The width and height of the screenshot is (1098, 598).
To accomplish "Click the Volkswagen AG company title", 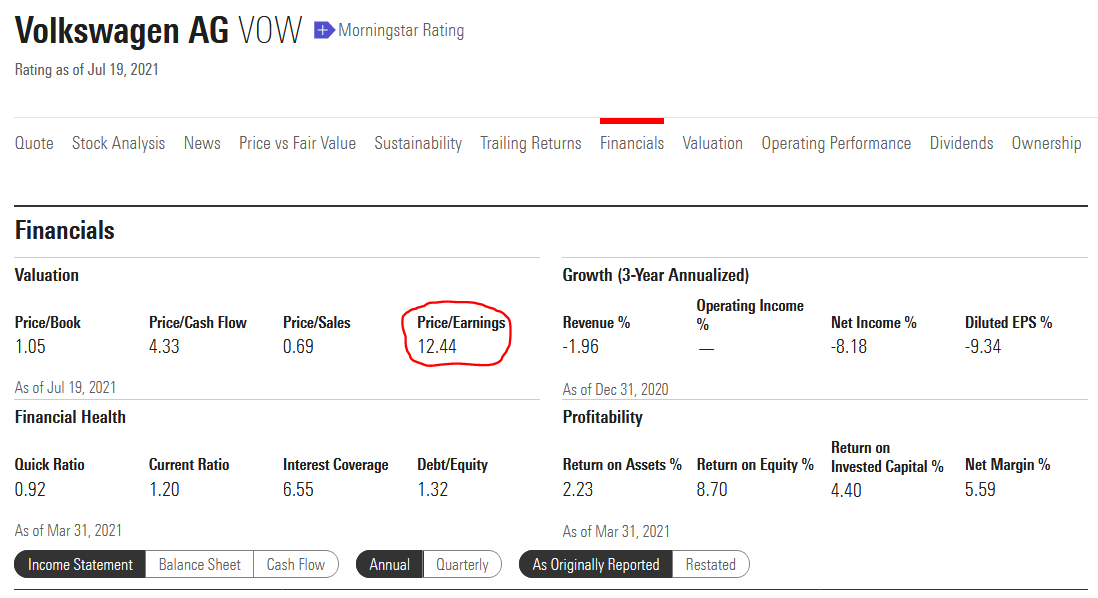I will pos(122,31).
